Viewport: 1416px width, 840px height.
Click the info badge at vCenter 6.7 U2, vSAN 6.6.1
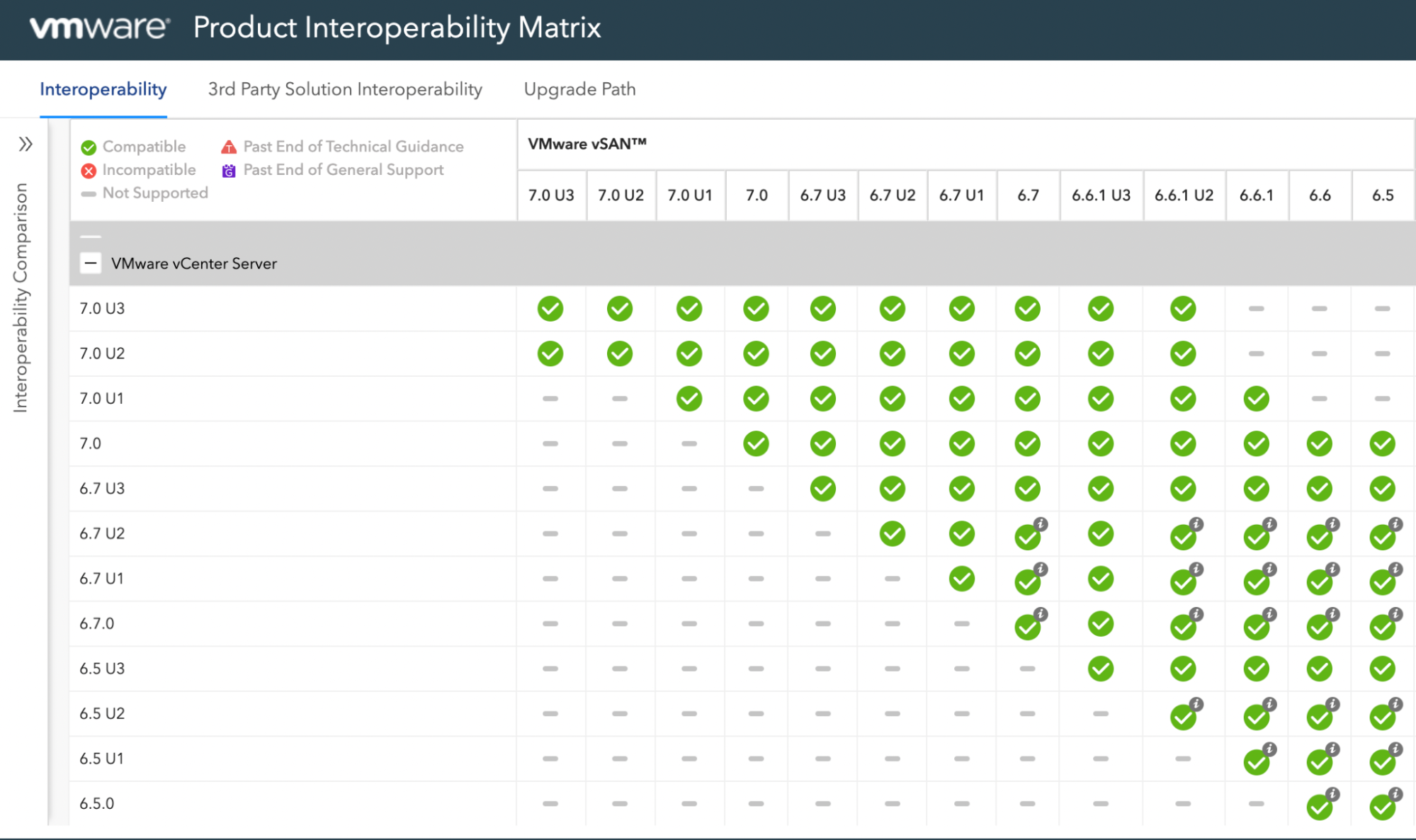tap(1269, 524)
